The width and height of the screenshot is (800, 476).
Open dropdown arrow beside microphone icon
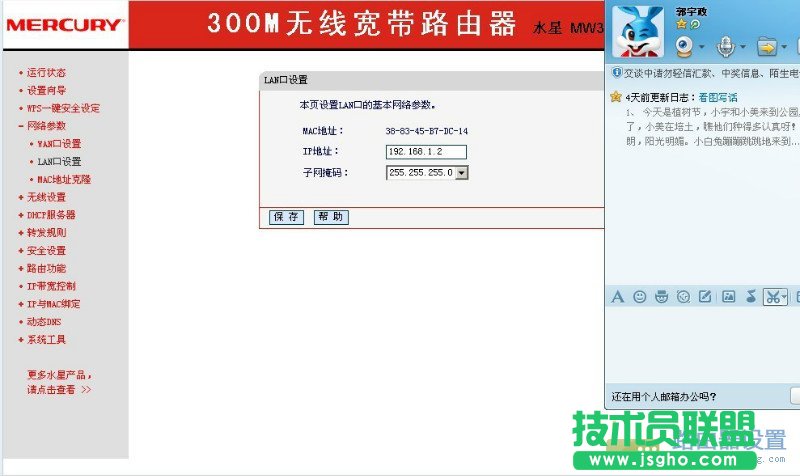[x=742, y=47]
